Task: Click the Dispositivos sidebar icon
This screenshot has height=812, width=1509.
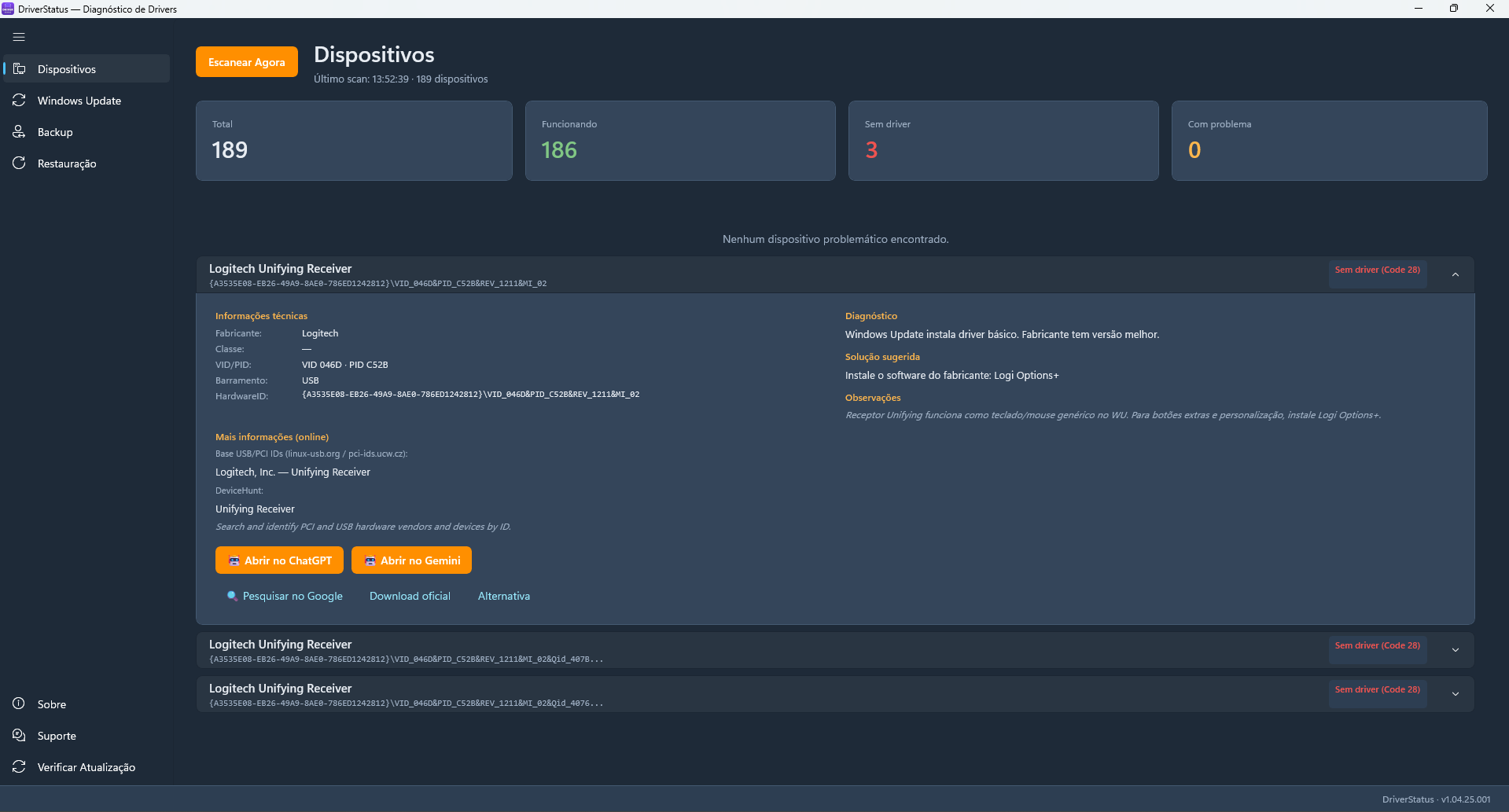Action: tap(20, 69)
